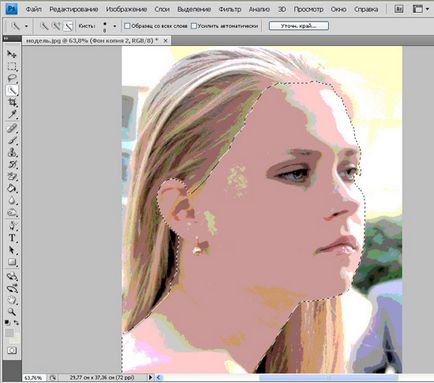Click the Photoshop Ps logo icon
Image resolution: width=434 pixels, height=383 pixels.
click(12, 9)
